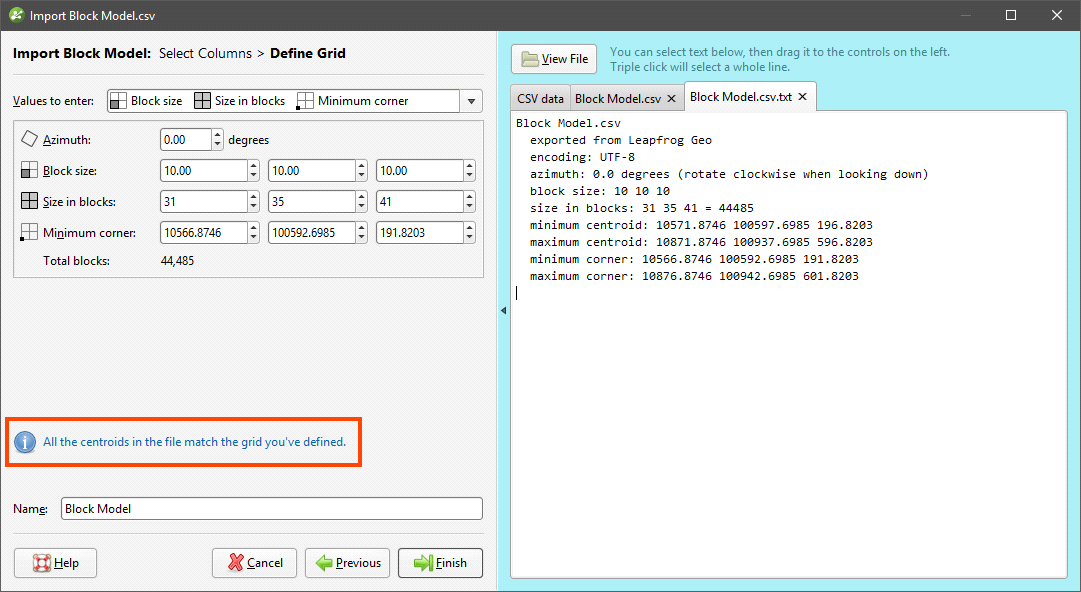Click the Minimum corner row icon

[x=29, y=232]
